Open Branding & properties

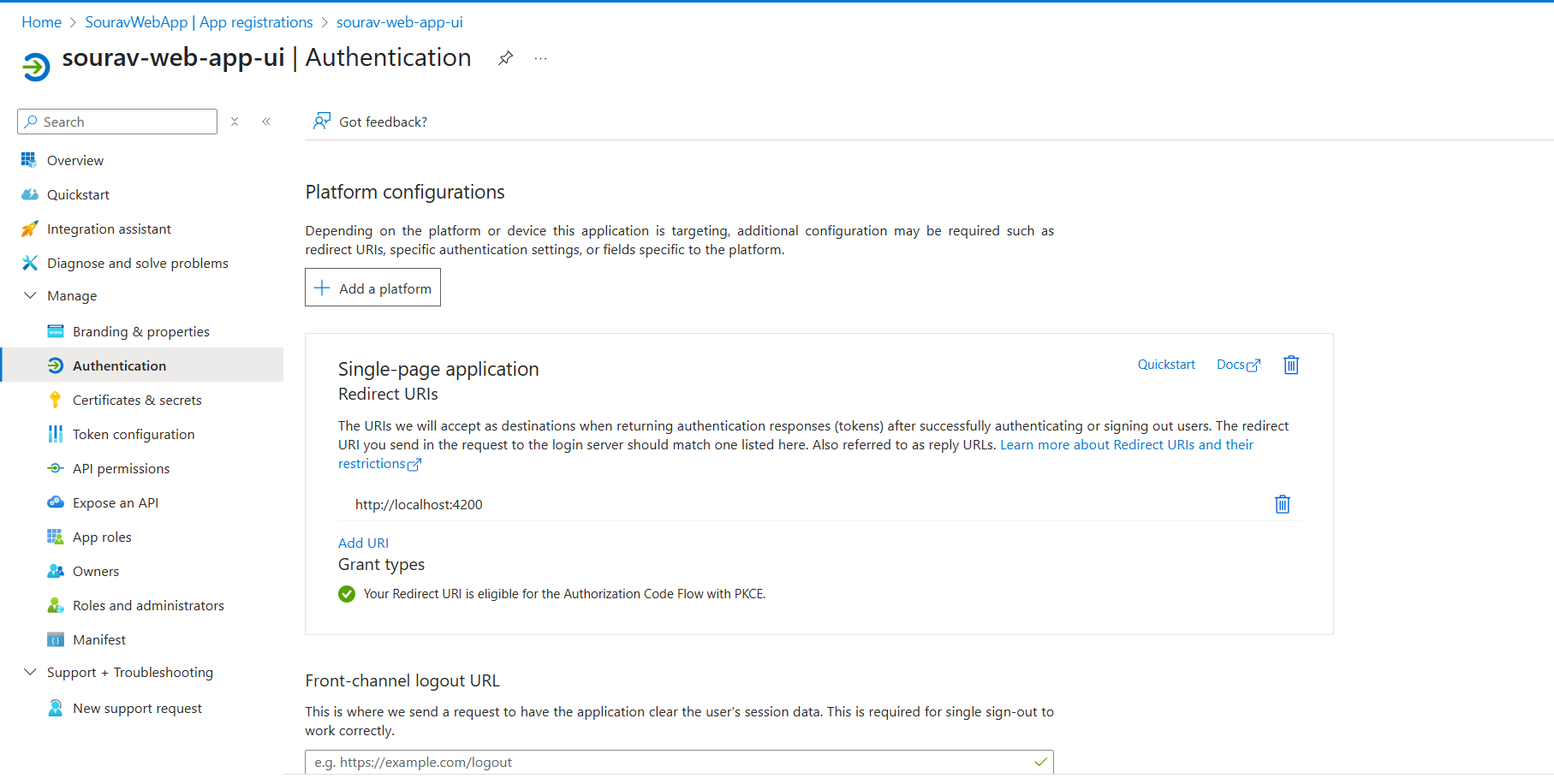click(140, 331)
